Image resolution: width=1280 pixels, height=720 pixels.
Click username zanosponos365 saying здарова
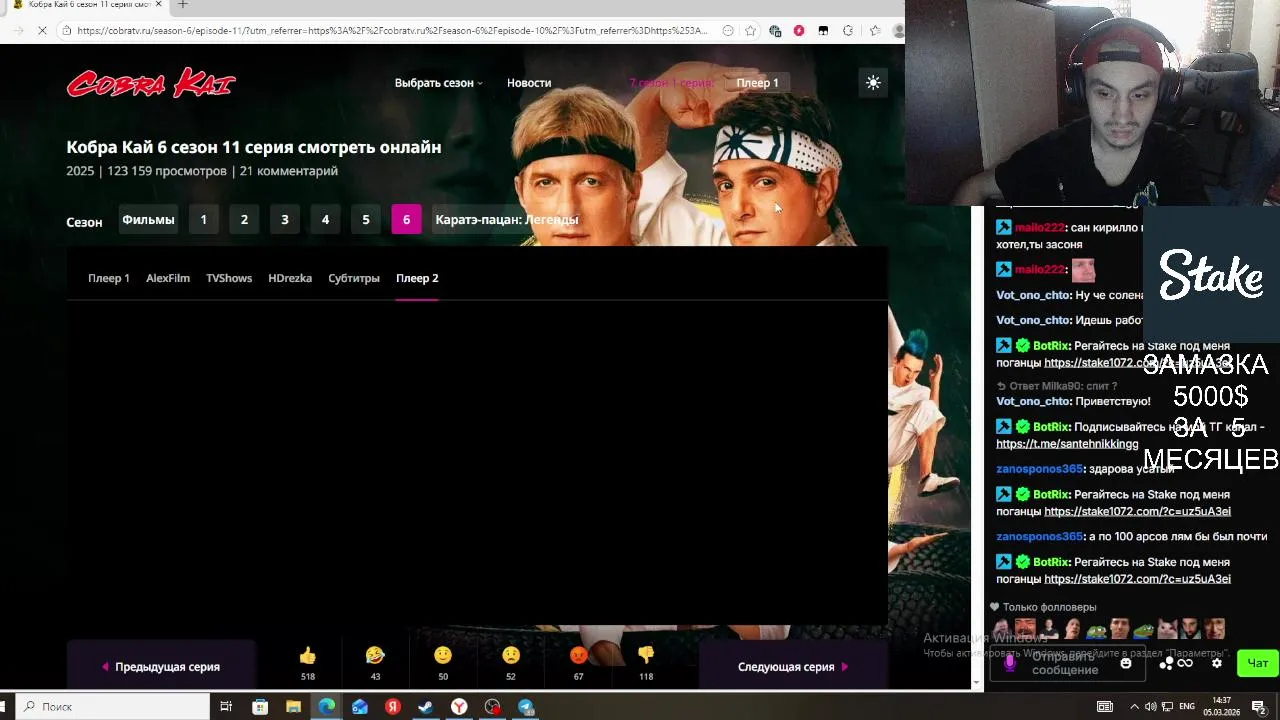(x=1040, y=469)
